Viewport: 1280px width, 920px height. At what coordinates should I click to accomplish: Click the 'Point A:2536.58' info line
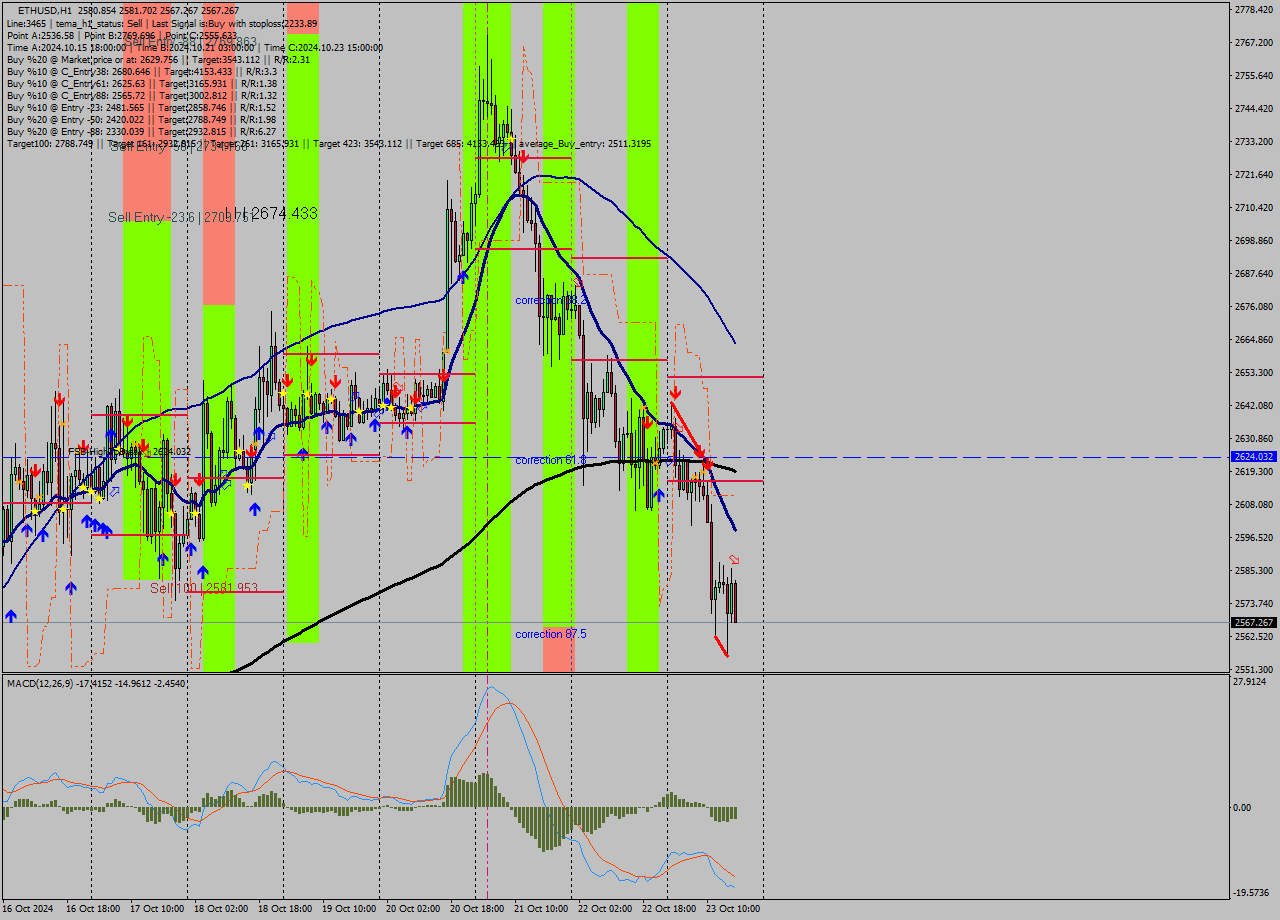[x=122, y=35]
